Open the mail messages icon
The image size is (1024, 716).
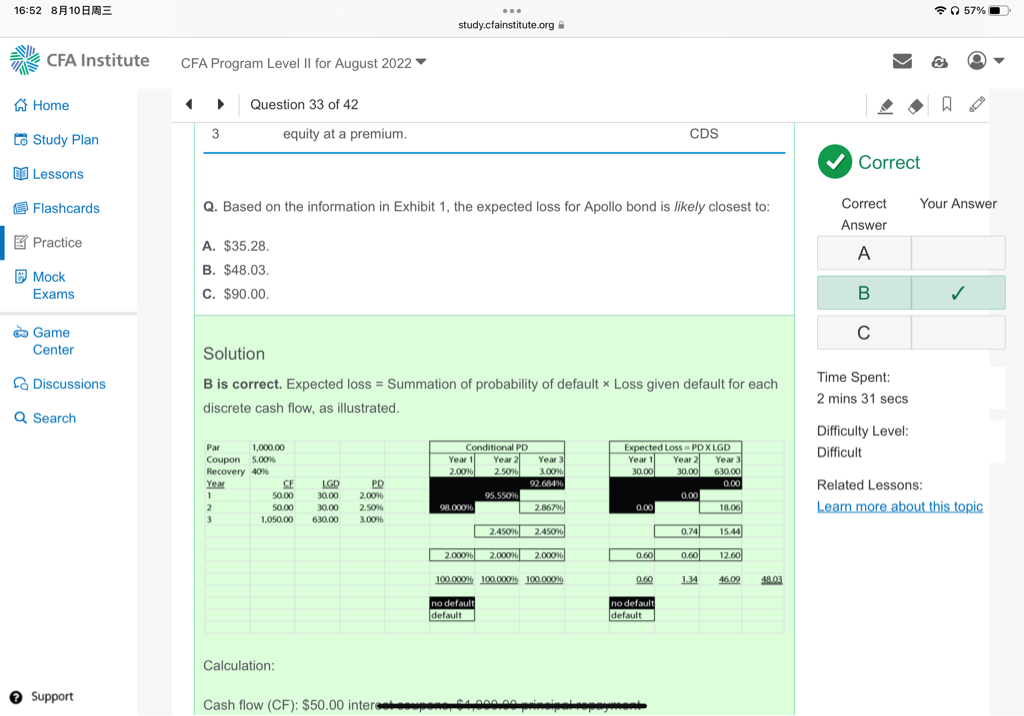[902, 61]
